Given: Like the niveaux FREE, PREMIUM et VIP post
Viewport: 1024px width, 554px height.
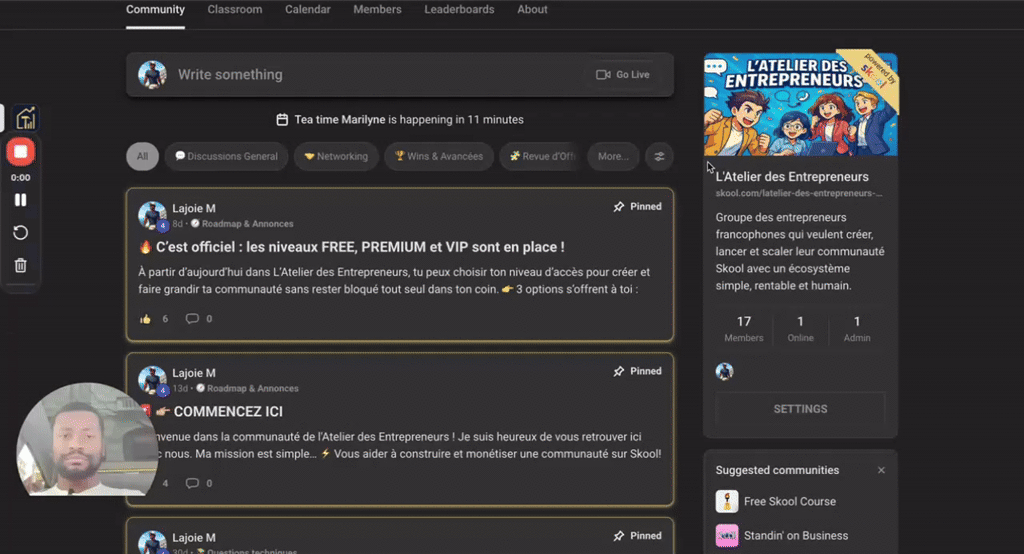Looking at the screenshot, I should [x=145, y=319].
